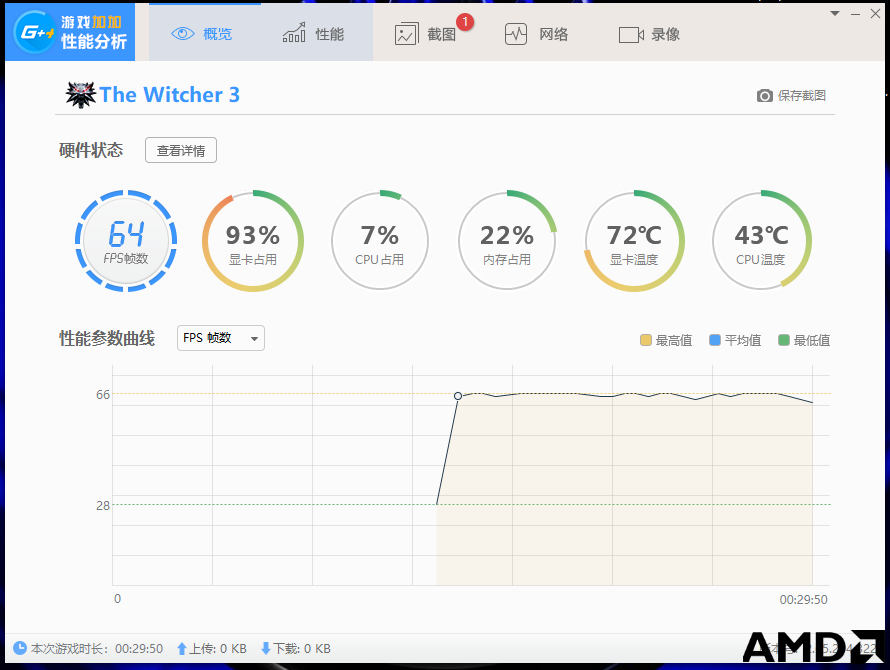Screen dimensions: 890x670
Task: Open the 概览 overview tab
Action: point(205,33)
